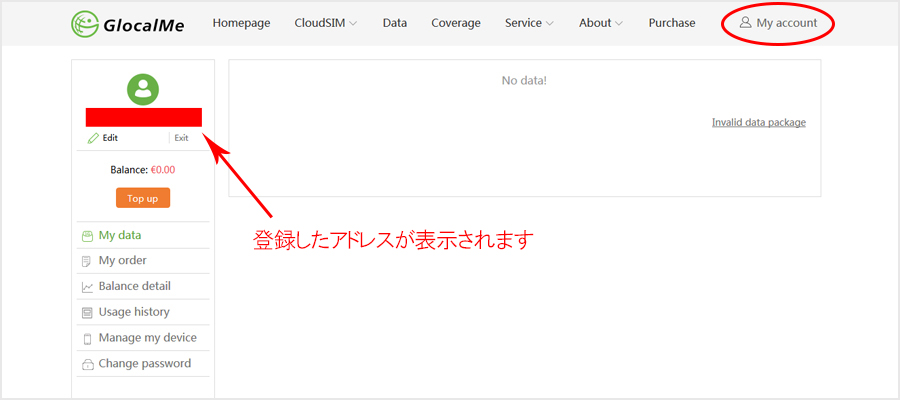
Task: Click the Manage my device phone icon
Action: tap(87, 339)
